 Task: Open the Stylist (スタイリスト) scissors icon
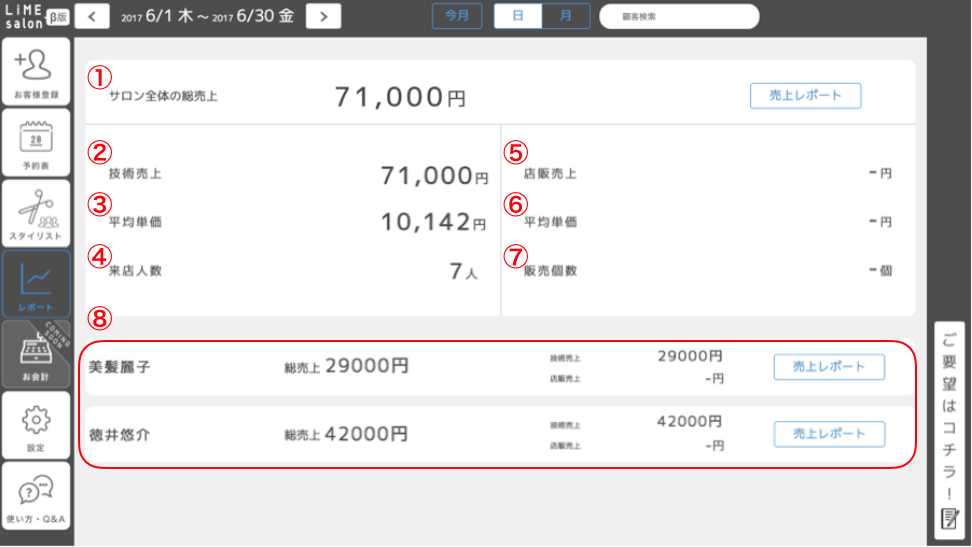pos(36,212)
